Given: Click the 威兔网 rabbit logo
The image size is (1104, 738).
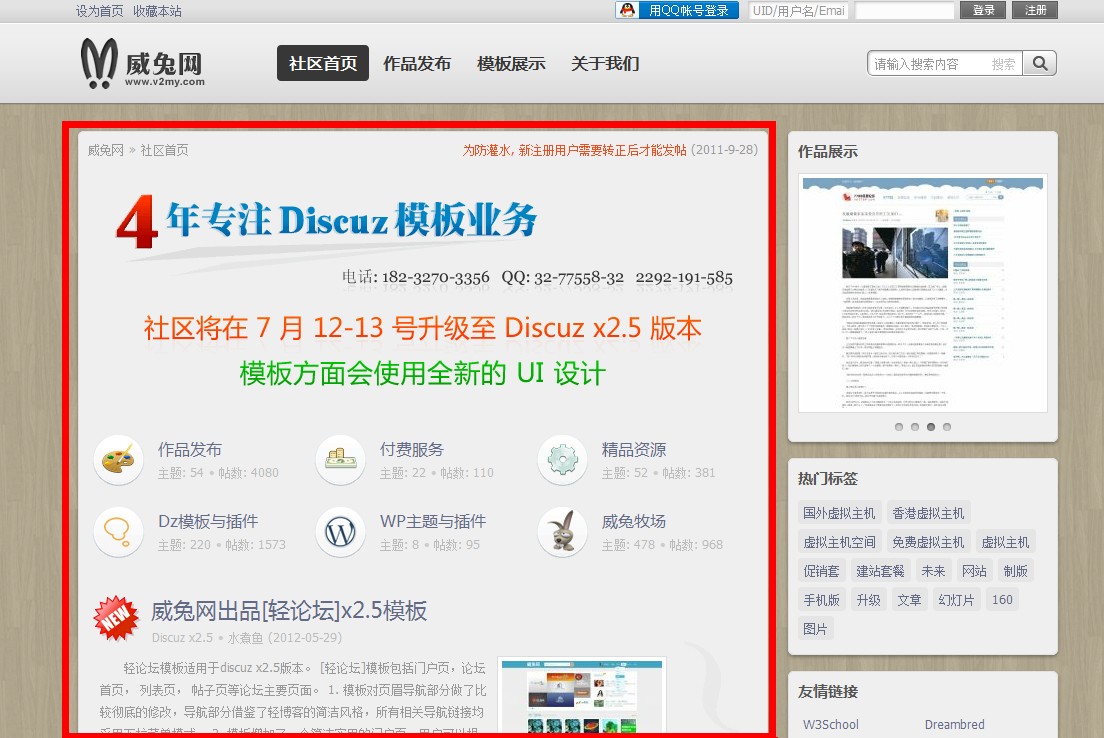Looking at the screenshot, I should (x=142, y=63).
